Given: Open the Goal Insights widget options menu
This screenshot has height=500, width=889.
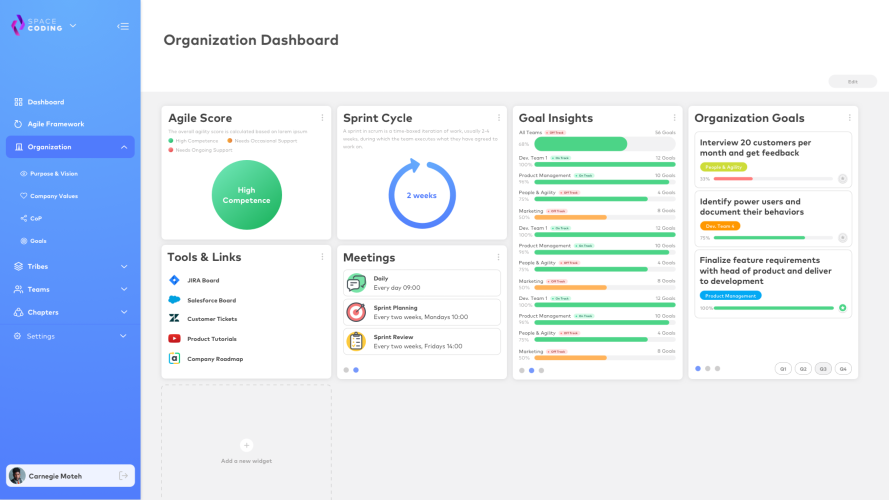Looking at the screenshot, I should point(674,118).
